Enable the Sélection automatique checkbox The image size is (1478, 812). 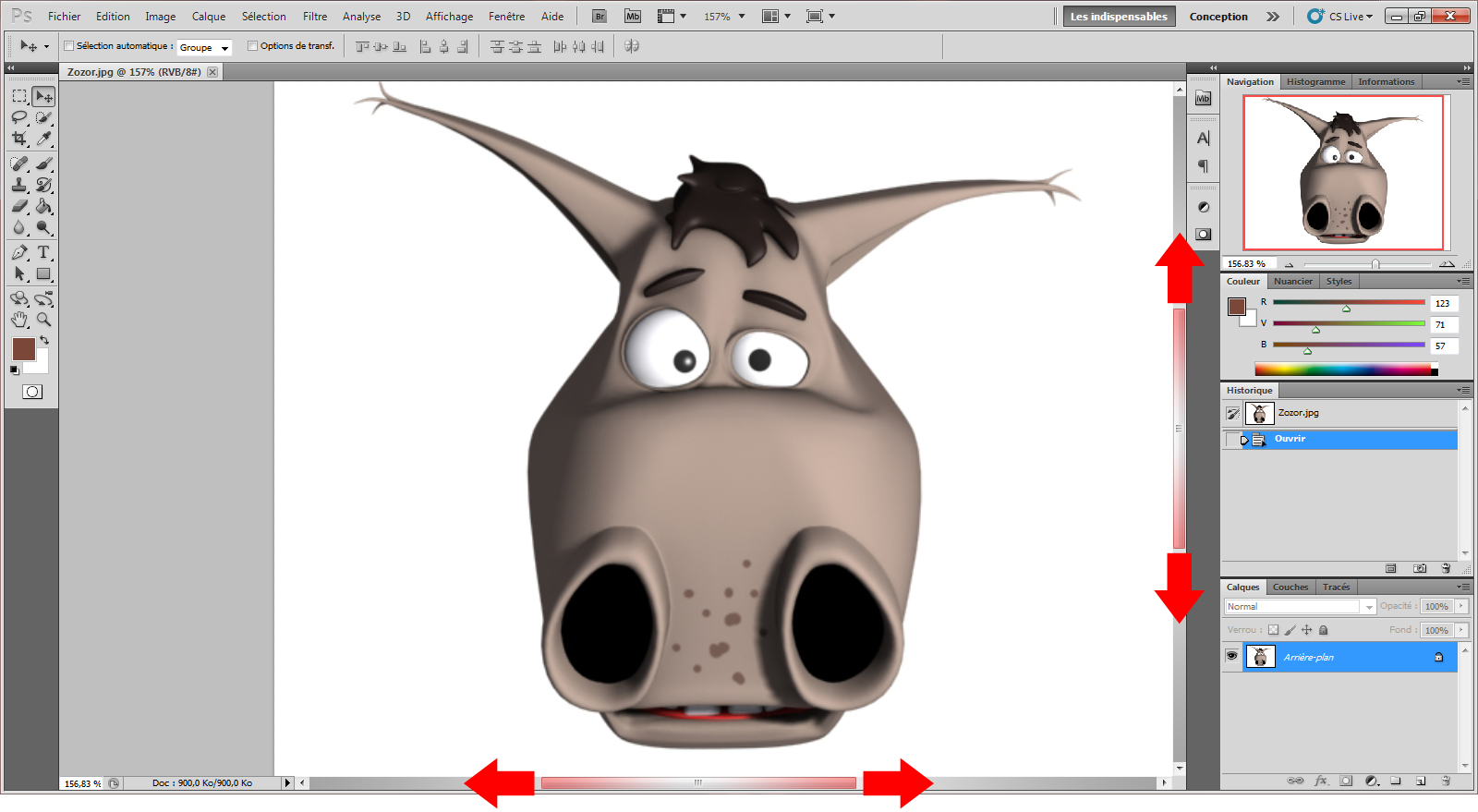[x=69, y=46]
